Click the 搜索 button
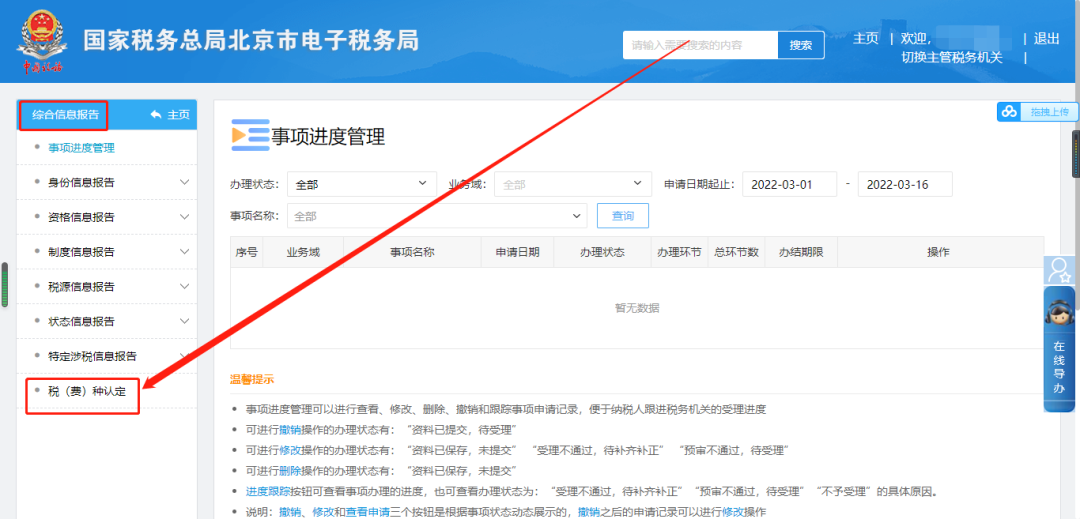 coord(801,45)
